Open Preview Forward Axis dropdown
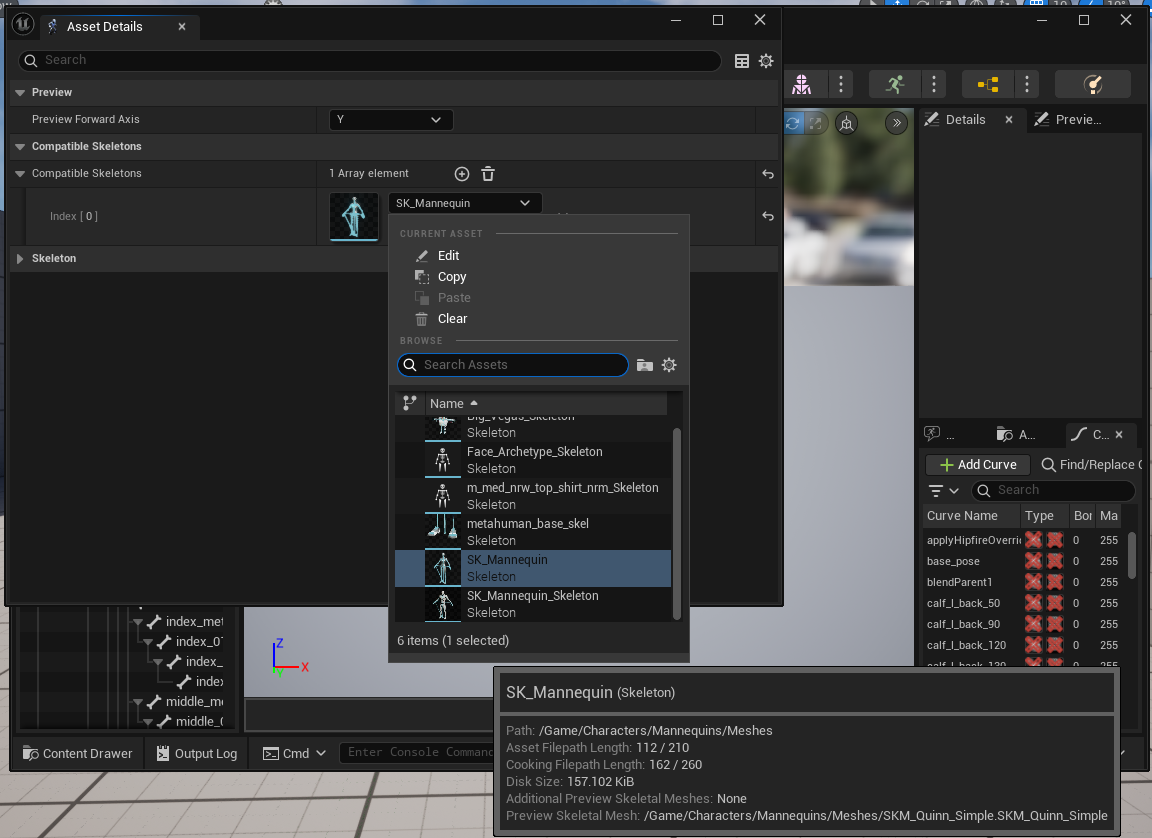1152x838 pixels. point(390,120)
